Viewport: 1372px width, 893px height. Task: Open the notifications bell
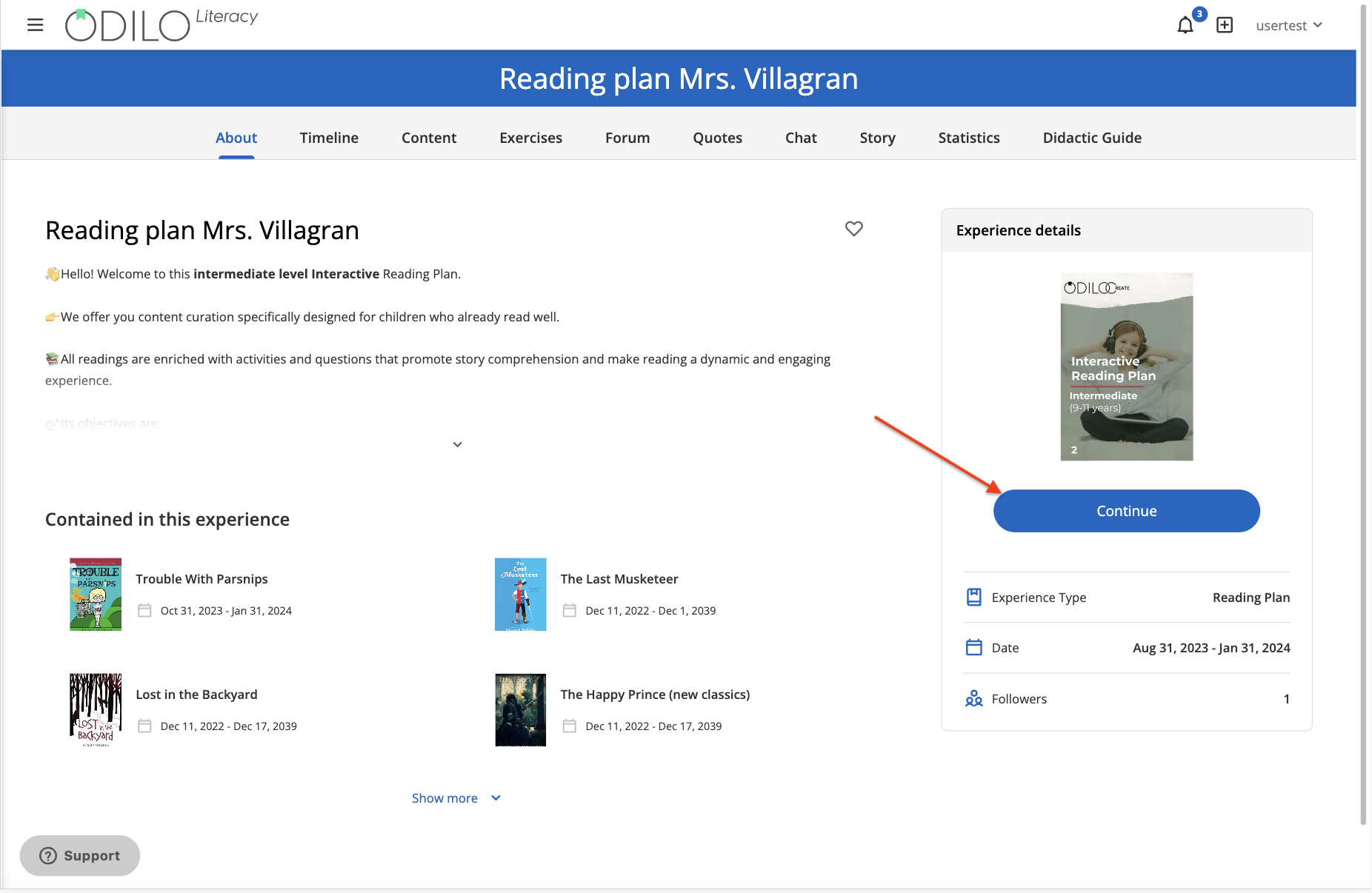[1185, 25]
